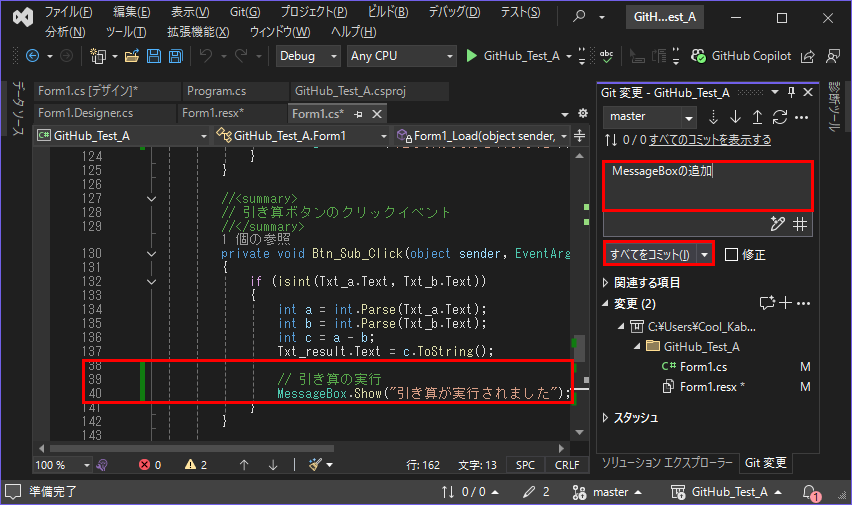Click the Git sync circular arrows icon
Image resolution: width=852 pixels, height=505 pixels.
click(x=780, y=117)
